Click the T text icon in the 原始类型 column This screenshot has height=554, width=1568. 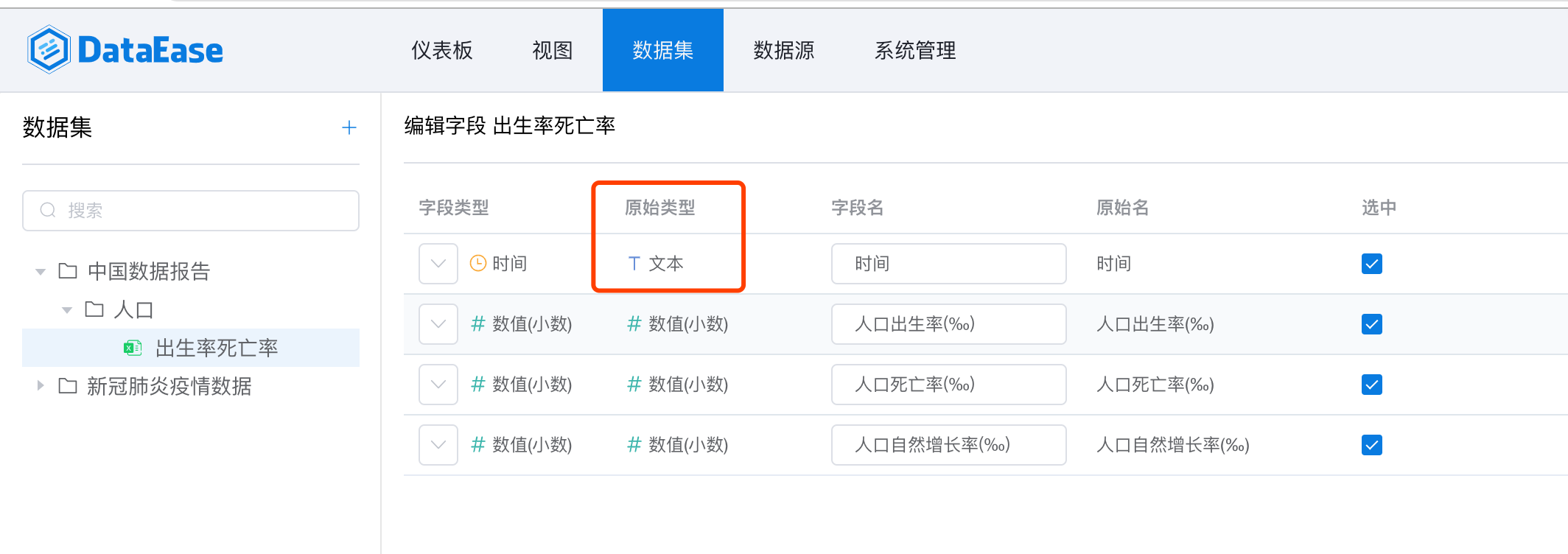tap(634, 263)
